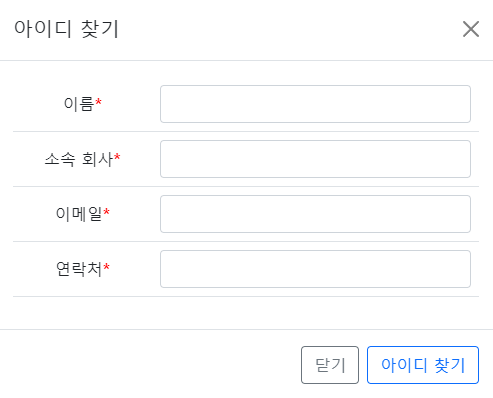The height and width of the screenshot is (398, 493).
Task: Activate the email address entry box
Action: tap(315, 214)
